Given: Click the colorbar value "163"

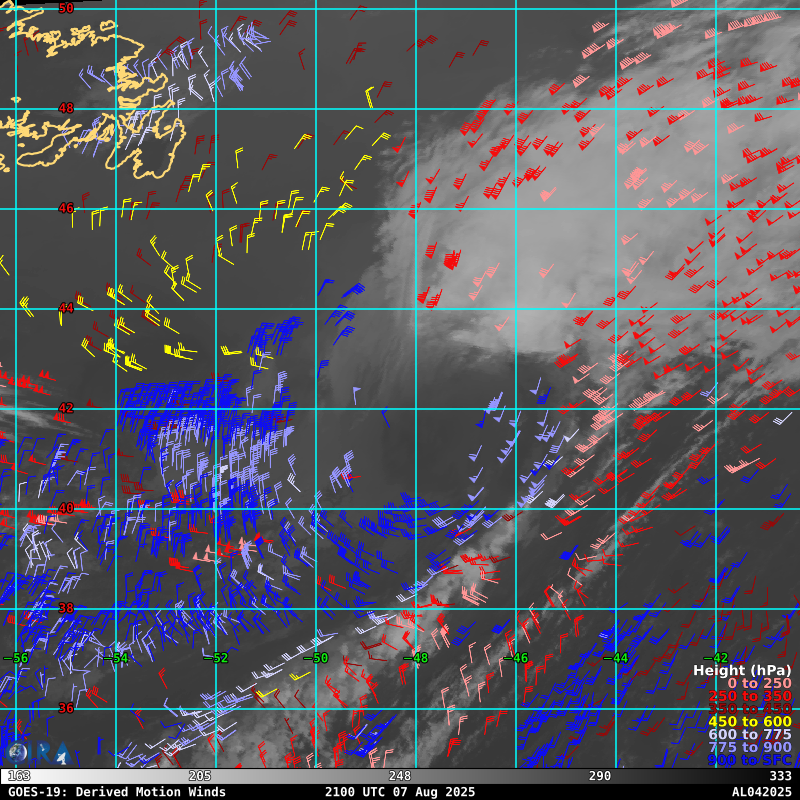Looking at the screenshot, I should point(19,777).
